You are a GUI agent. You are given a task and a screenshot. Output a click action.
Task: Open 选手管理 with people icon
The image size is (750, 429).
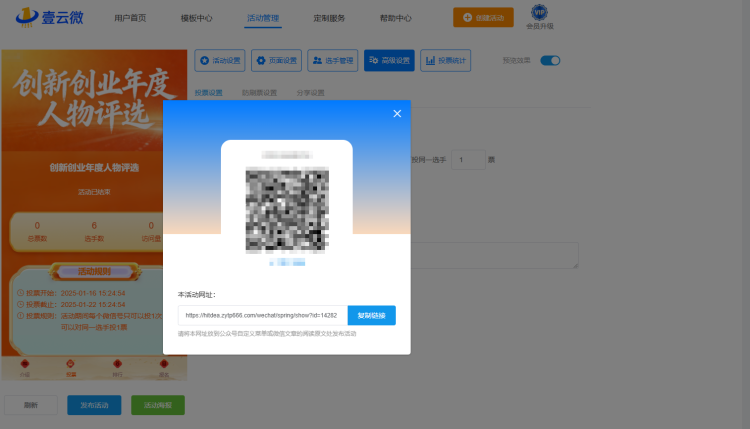[x=333, y=60]
